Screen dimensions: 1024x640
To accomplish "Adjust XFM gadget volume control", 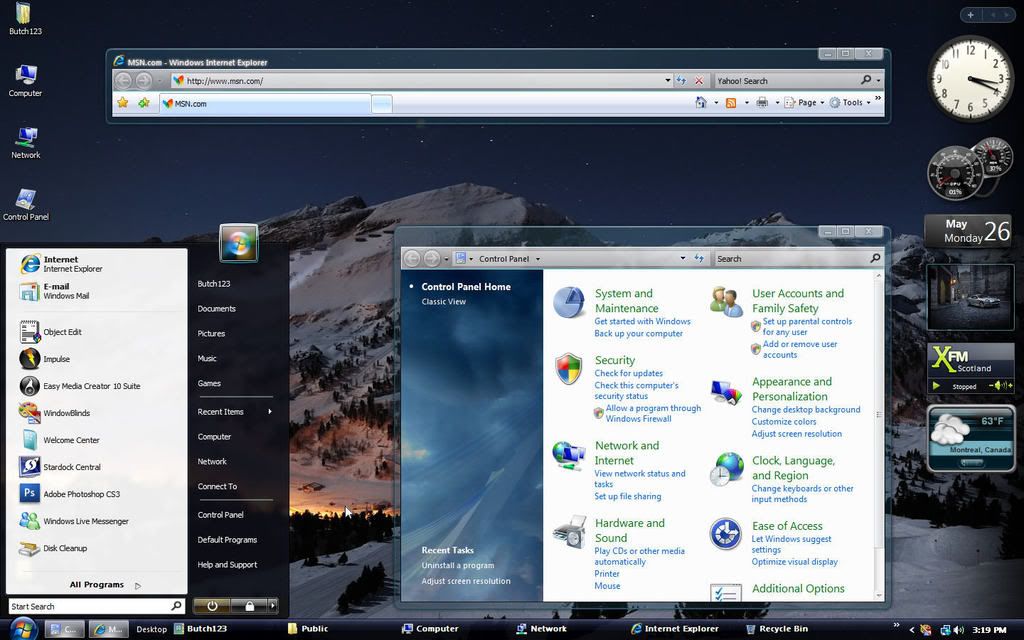I will 1002,386.
